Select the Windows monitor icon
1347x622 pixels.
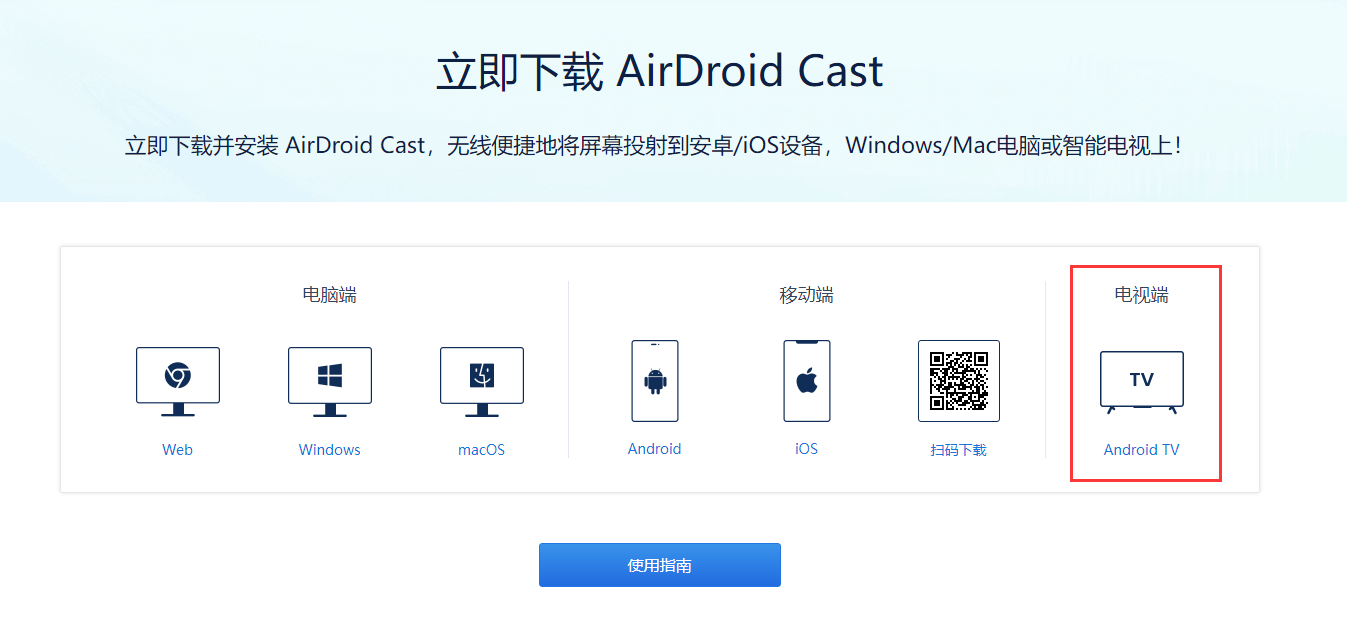(x=330, y=382)
